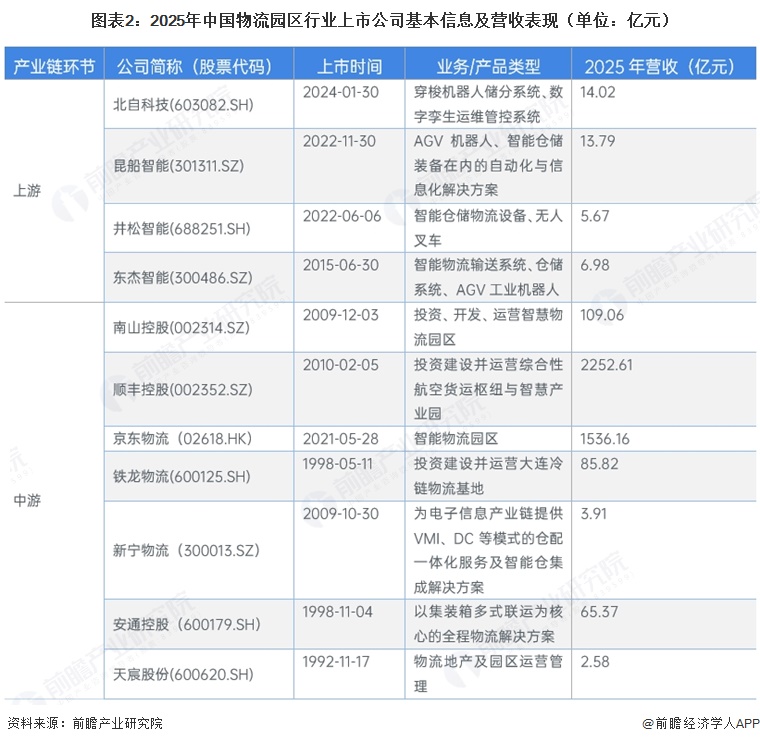The height and width of the screenshot is (744, 760).
Task: Click business text 穿梭机器人储分系统
Action: click(477, 92)
